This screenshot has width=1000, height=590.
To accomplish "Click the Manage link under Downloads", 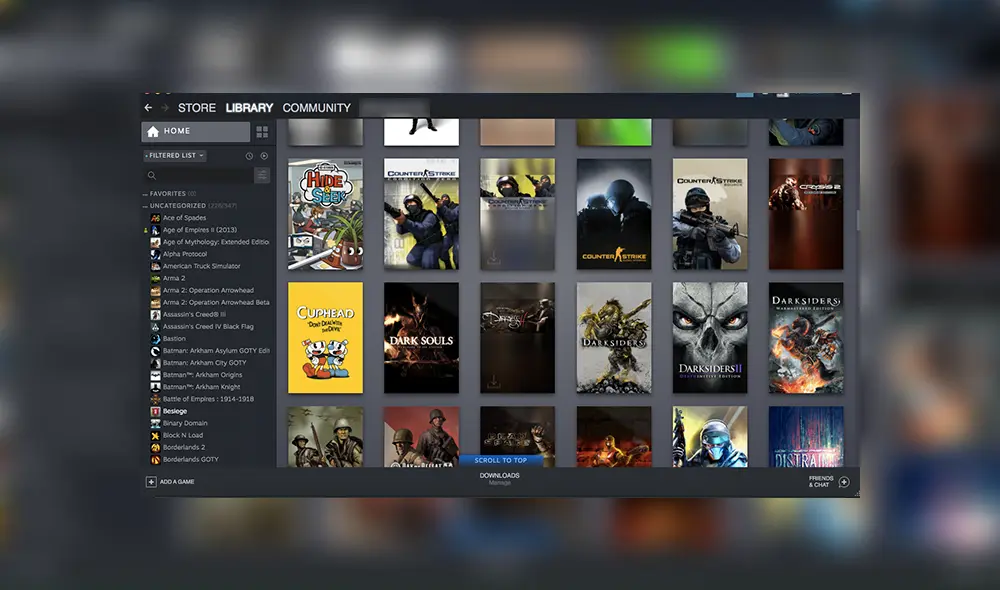I will click(497, 481).
